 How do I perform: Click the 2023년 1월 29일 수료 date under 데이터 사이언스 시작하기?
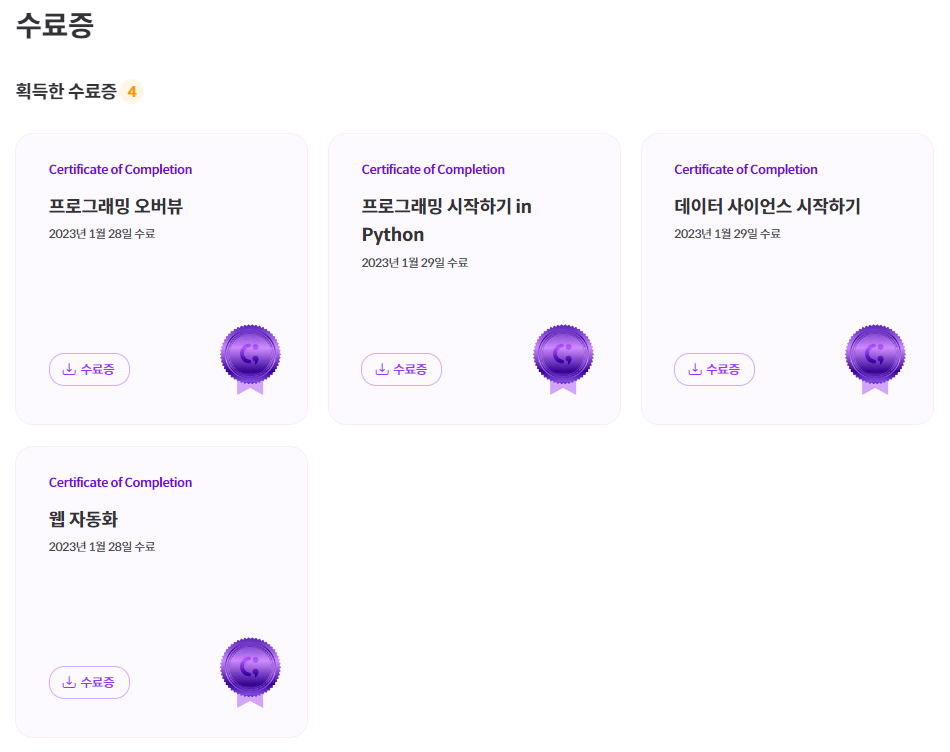[727, 234]
